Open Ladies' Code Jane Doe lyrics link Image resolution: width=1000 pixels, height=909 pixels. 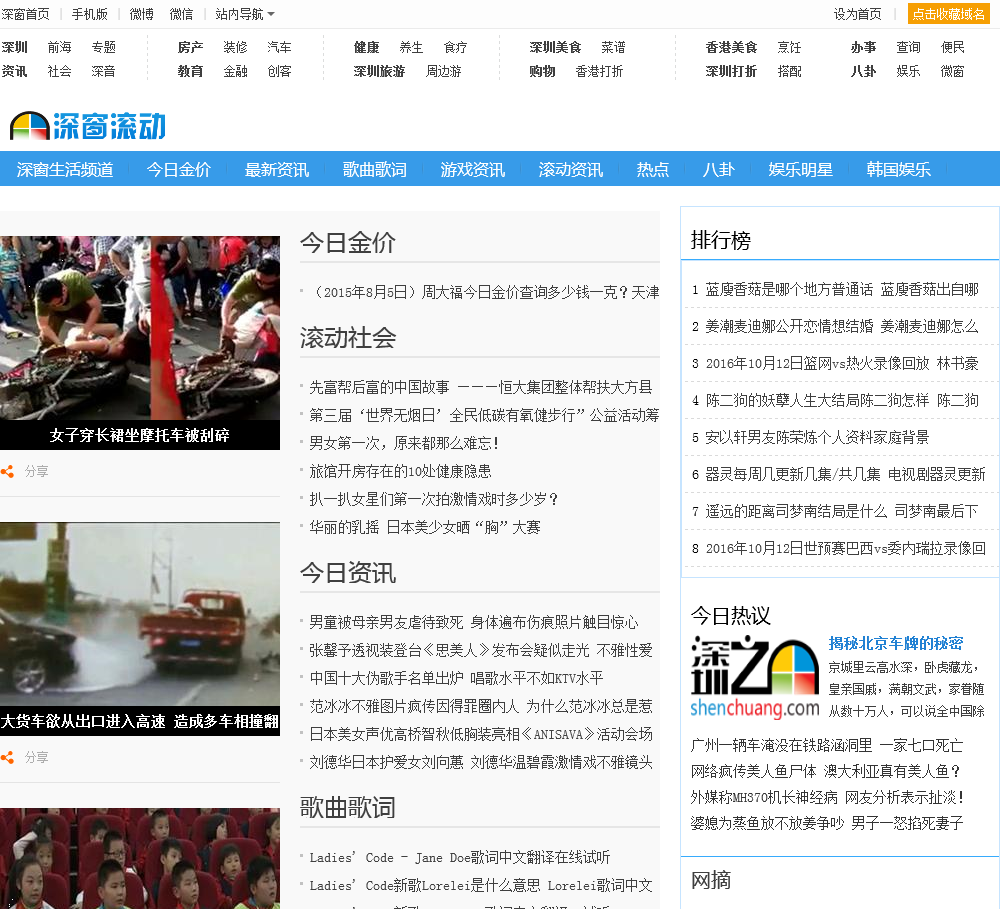460,857
